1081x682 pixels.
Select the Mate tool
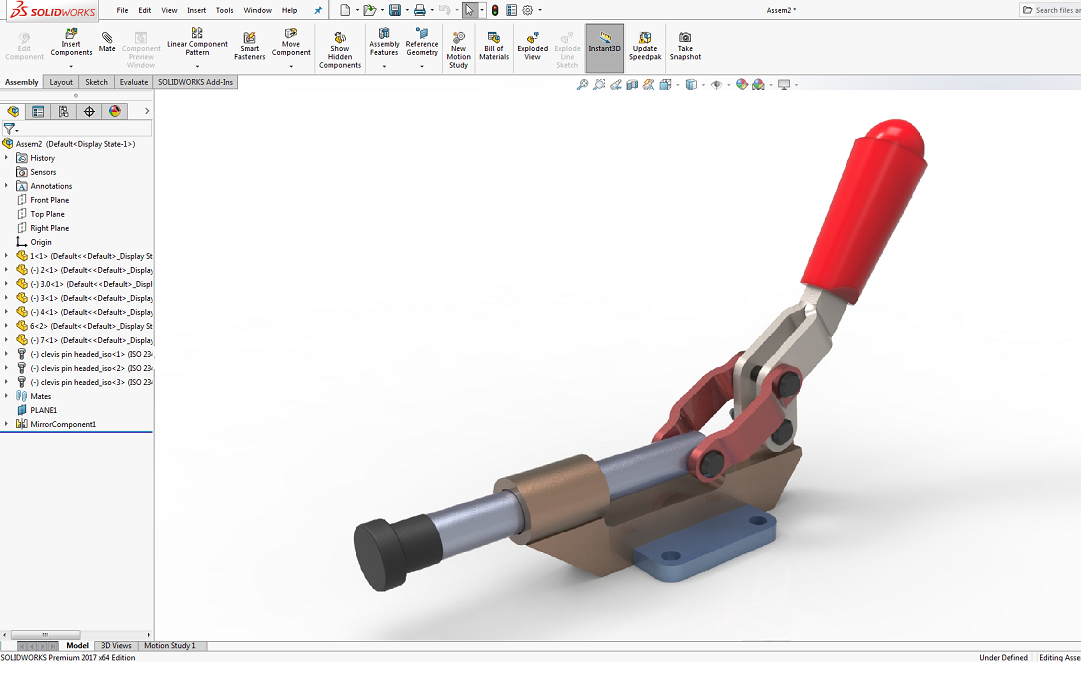[x=107, y=41]
